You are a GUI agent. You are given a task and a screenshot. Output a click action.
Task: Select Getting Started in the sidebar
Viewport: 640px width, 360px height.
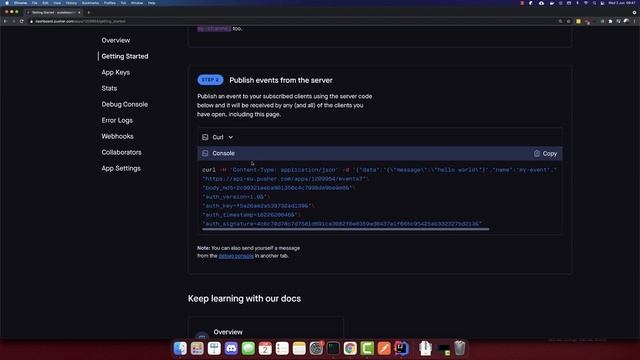[125, 56]
